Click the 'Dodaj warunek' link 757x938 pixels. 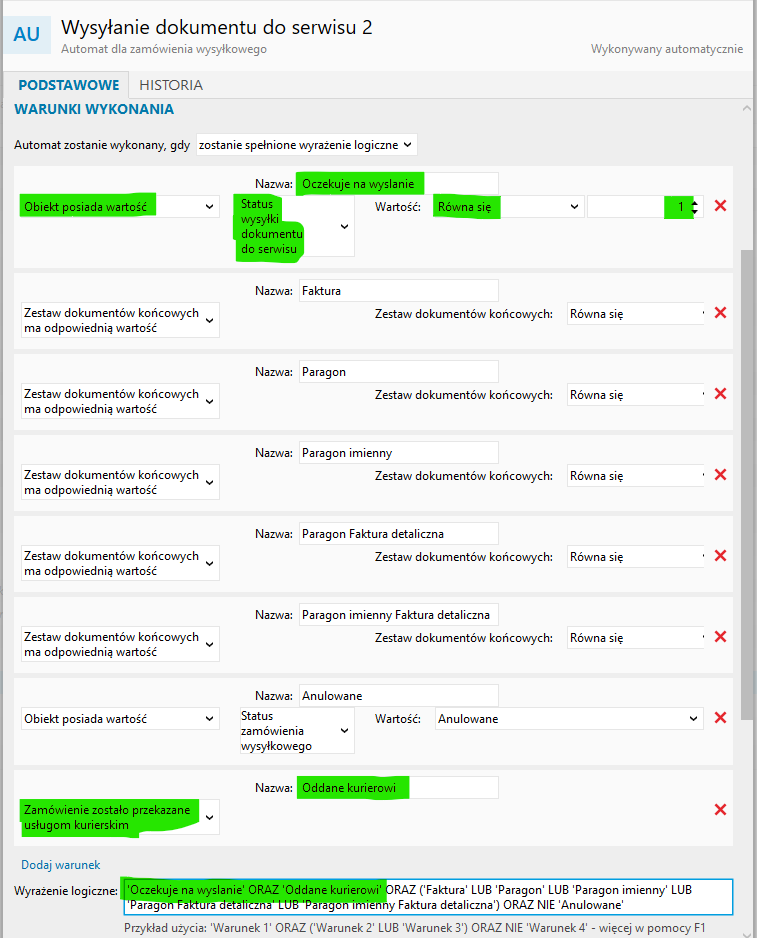(x=60, y=864)
